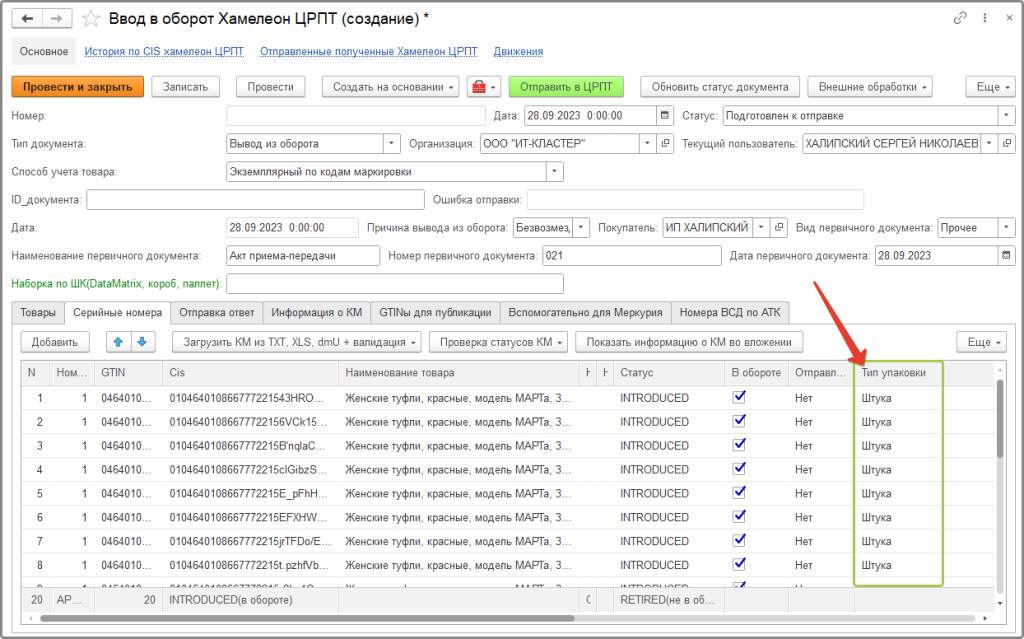Open the Покупатель record icon
Image resolution: width=1024 pixels, height=639 pixels.
click(x=778, y=227)
